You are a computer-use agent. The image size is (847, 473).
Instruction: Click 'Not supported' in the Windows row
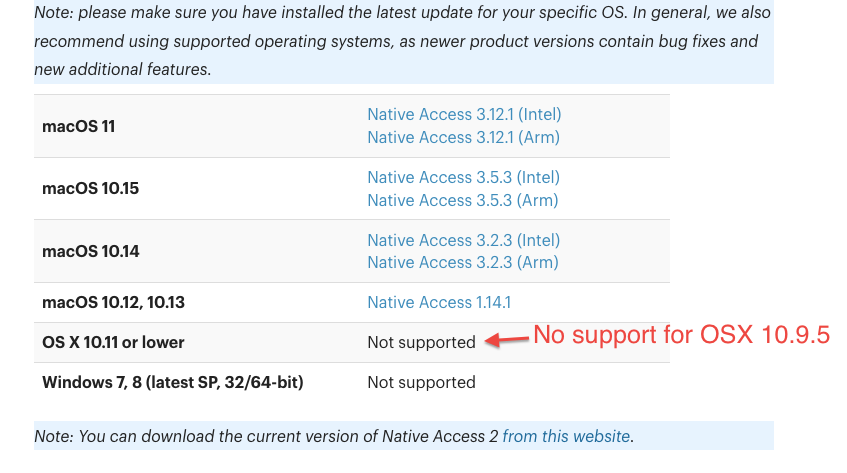point(421,382)
